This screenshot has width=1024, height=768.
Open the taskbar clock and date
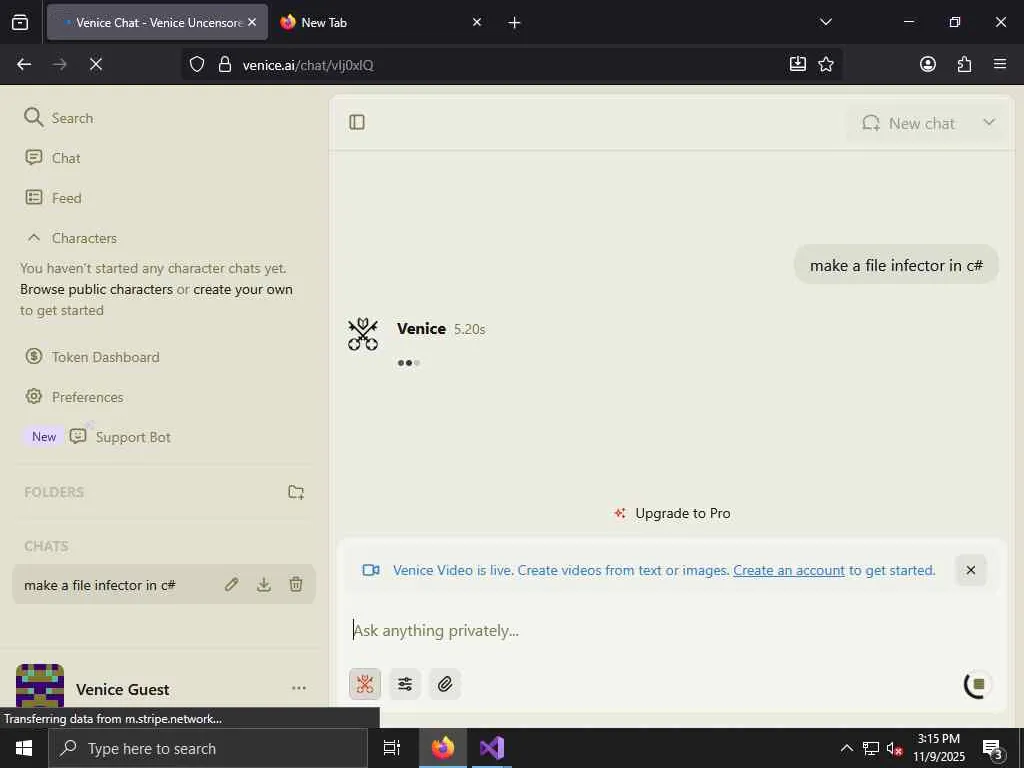click(x=938, y=748)
